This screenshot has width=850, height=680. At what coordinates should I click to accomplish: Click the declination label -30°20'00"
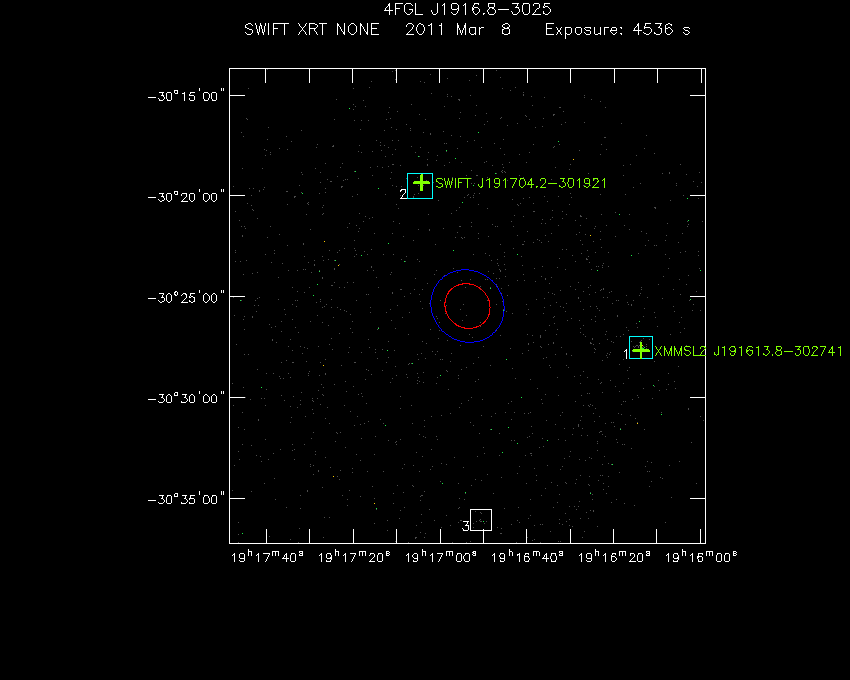pos(186,196)
